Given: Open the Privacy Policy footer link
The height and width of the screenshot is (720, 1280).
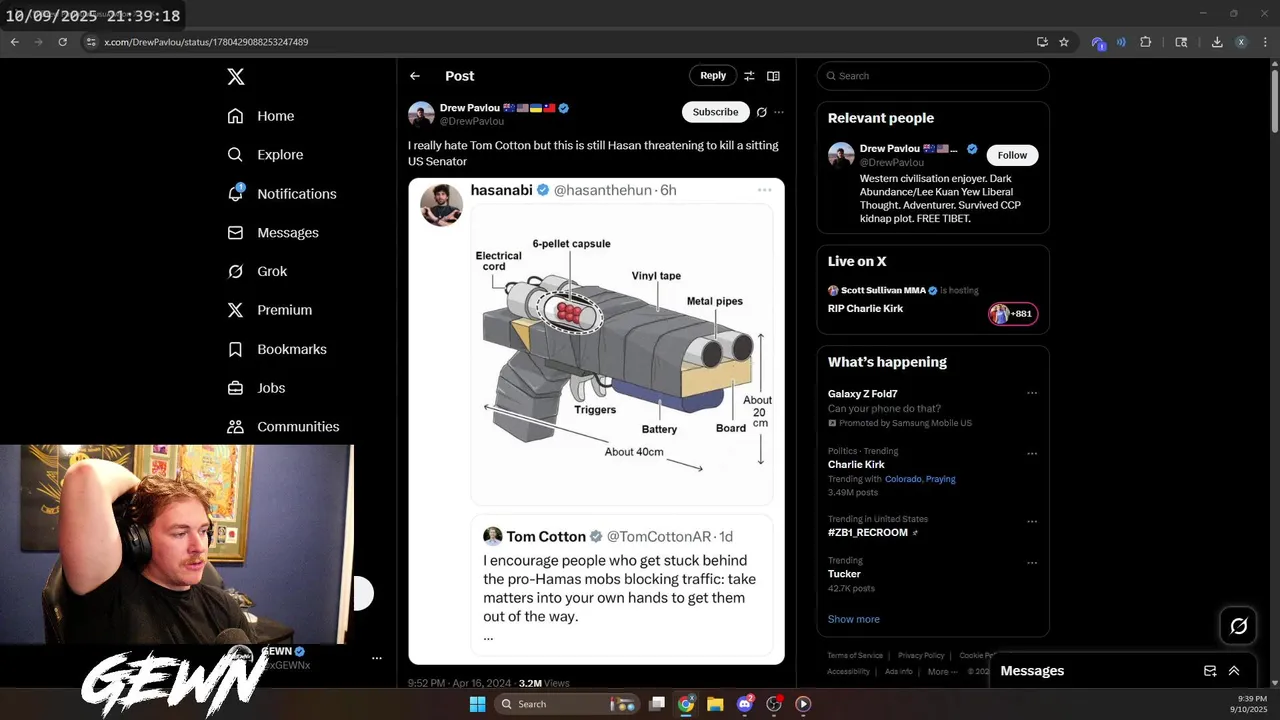Looking at the screenshot, I should tap(921, 656).
